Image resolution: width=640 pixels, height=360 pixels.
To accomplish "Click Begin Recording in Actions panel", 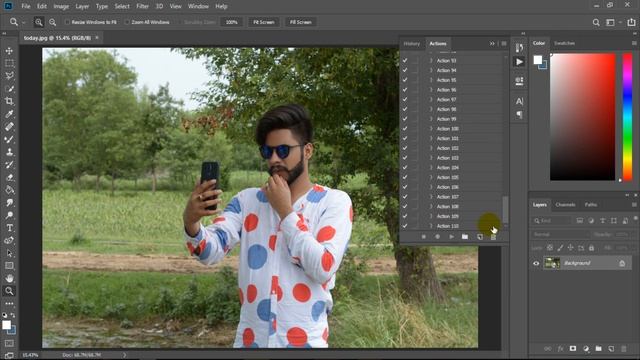I will (x=438, y=237).
